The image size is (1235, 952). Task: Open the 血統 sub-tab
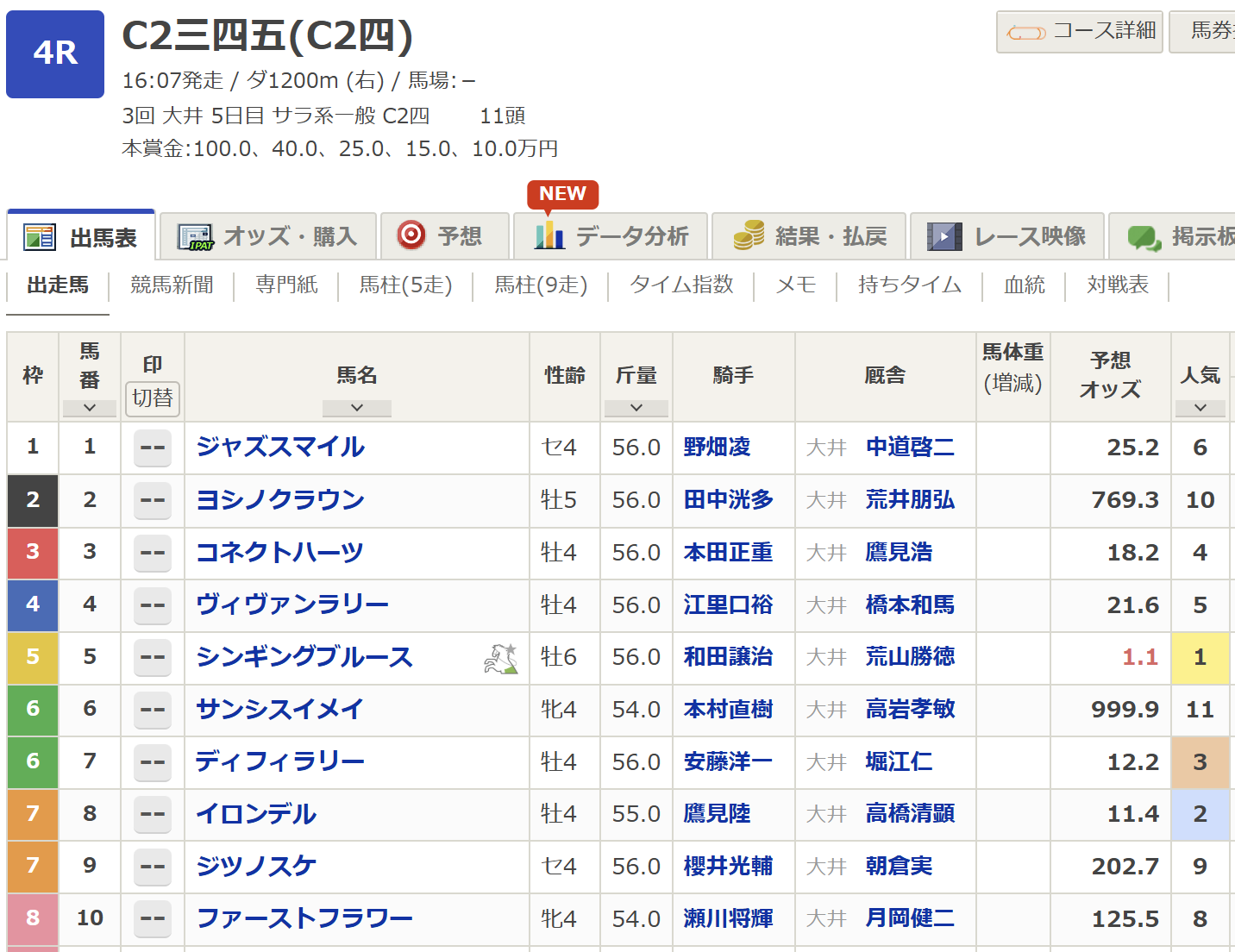coord(1024,285)
